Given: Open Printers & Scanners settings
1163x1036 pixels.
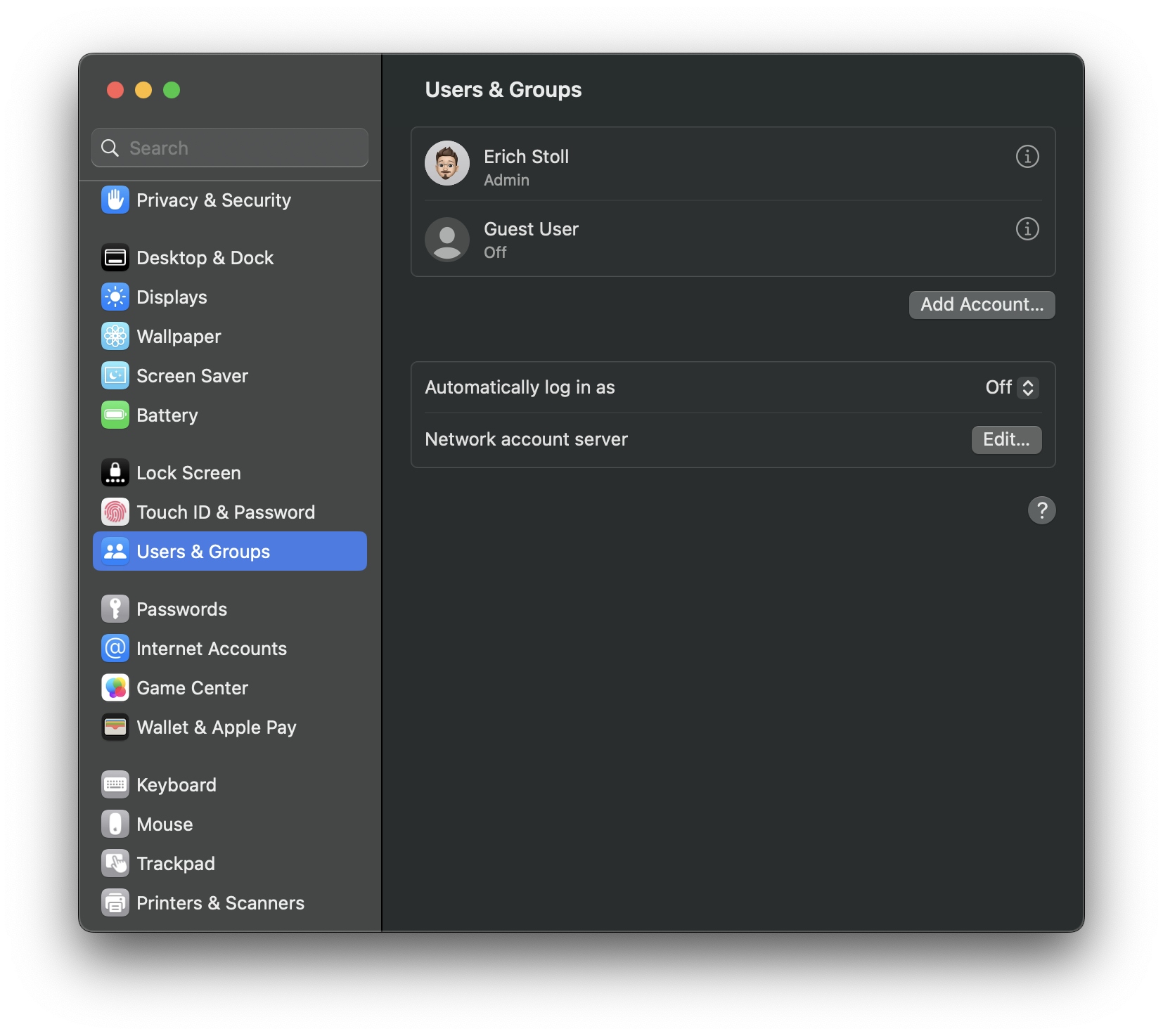Looking at the screenshot, I should (115, 902).
